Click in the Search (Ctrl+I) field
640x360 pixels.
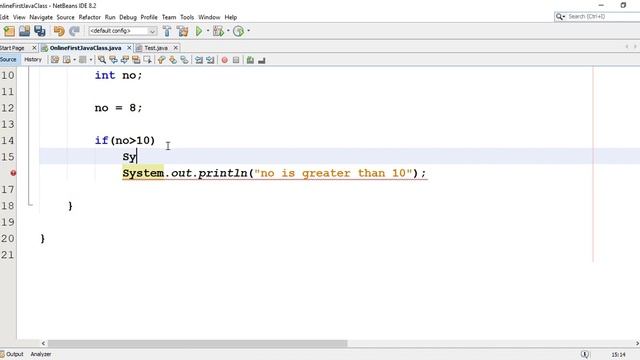603,16
